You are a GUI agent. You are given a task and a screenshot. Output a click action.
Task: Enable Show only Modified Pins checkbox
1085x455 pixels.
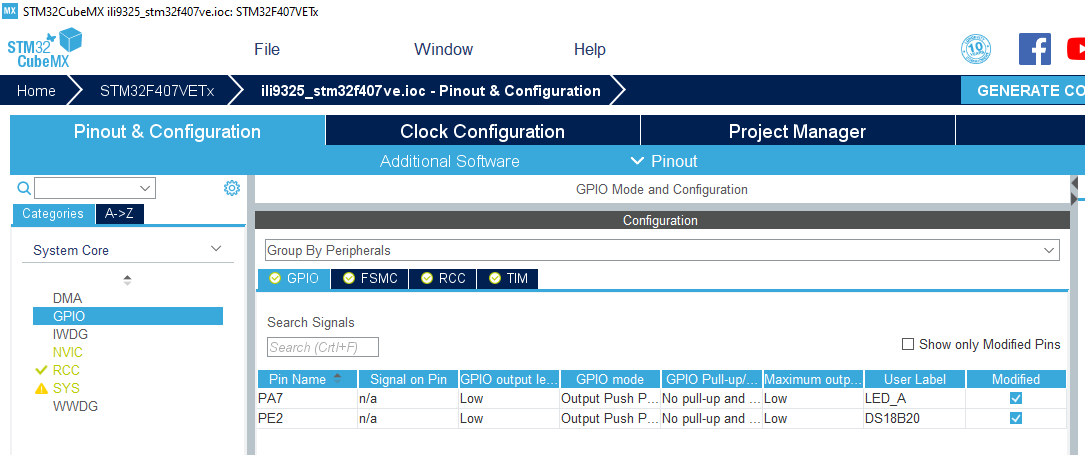(908, 344)
